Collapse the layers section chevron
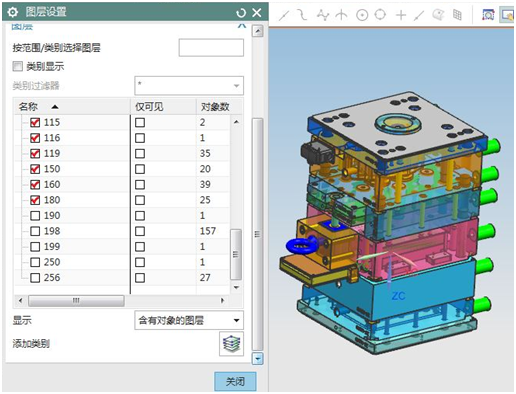This screenshot has height=394, width=516. [242, 25]
